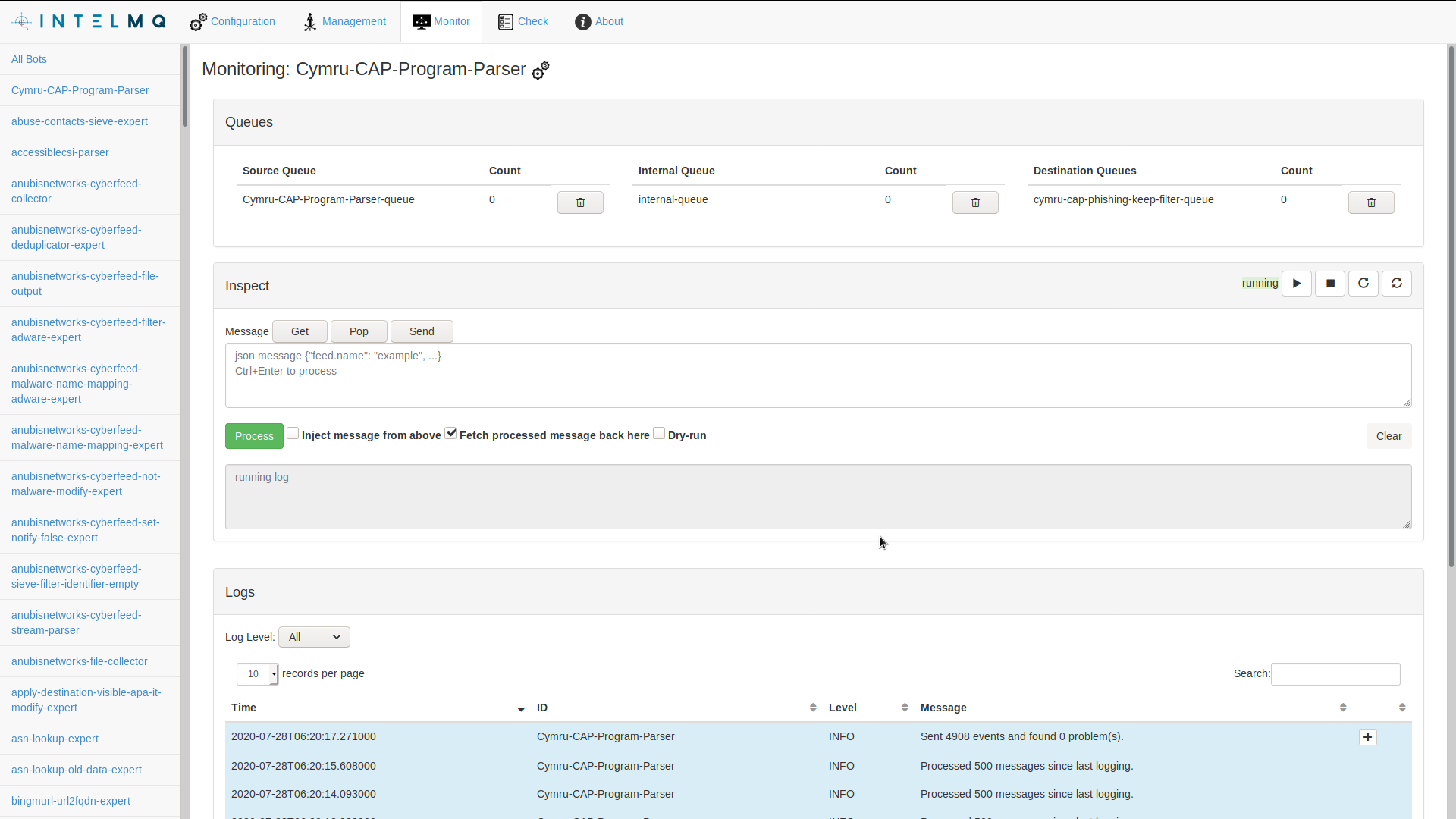Enable the Dry-run checkbox

pyautogui.click(x=659, y=434)
